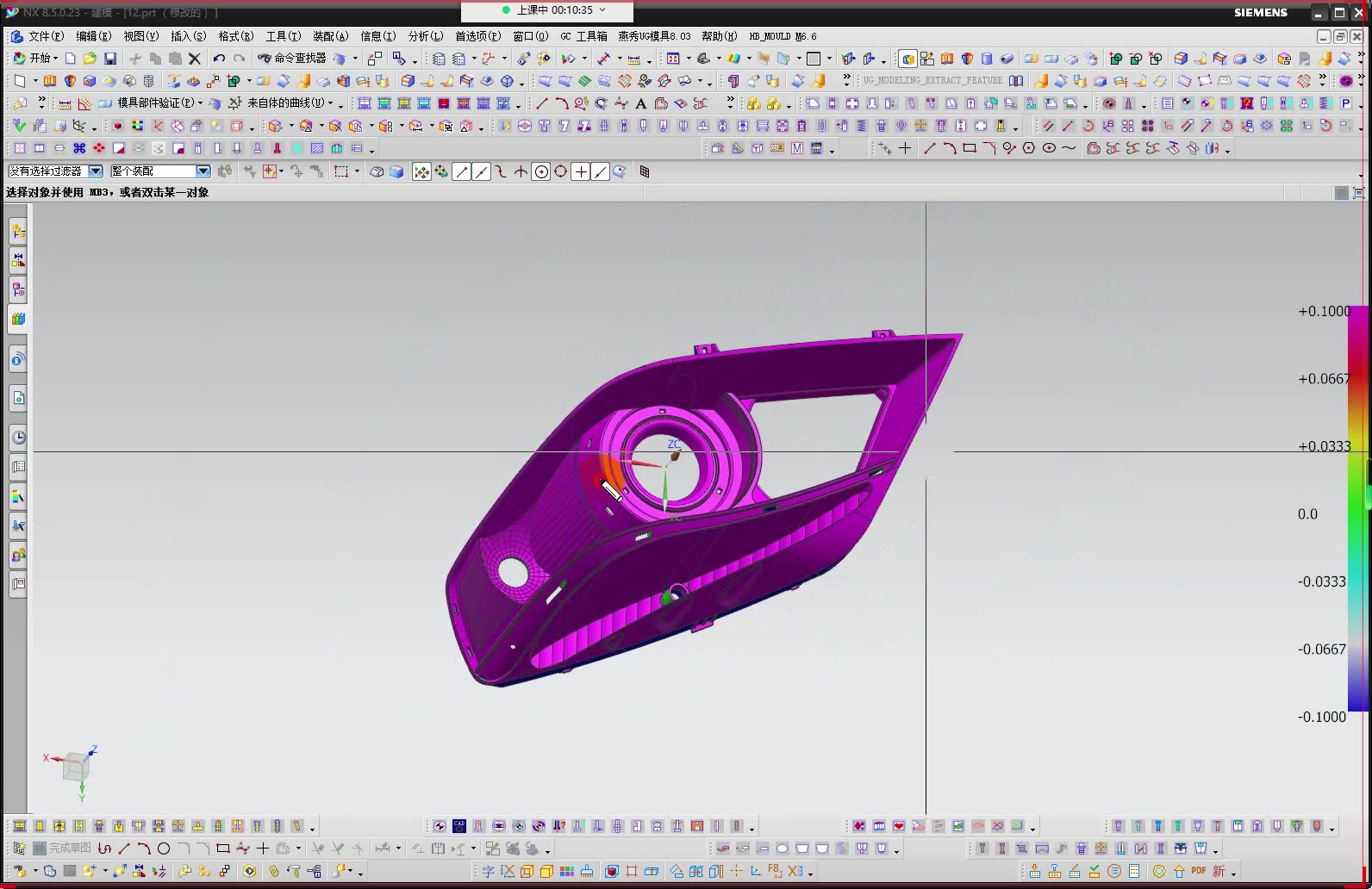Open the GC 工具箱 menu
This screenshot has height=889, width=1372.
tap(583, 36)
